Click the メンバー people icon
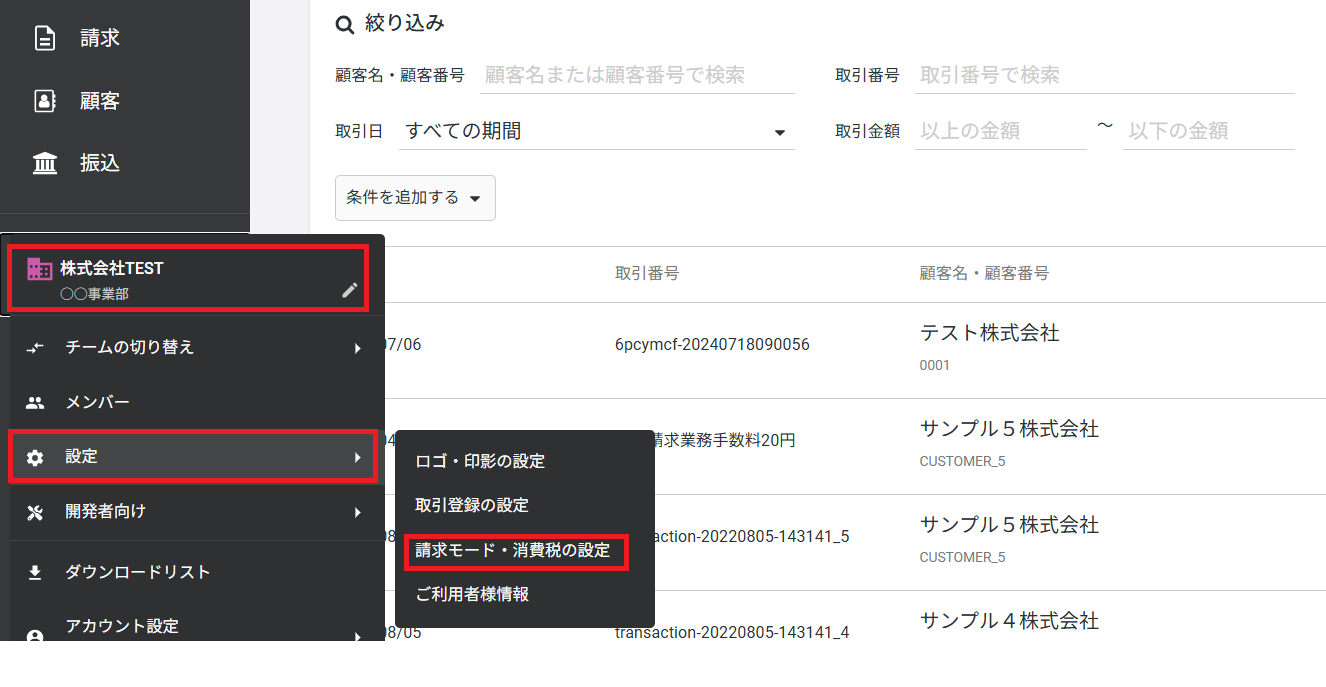The image size is (1326, 687). pos(35,403)
